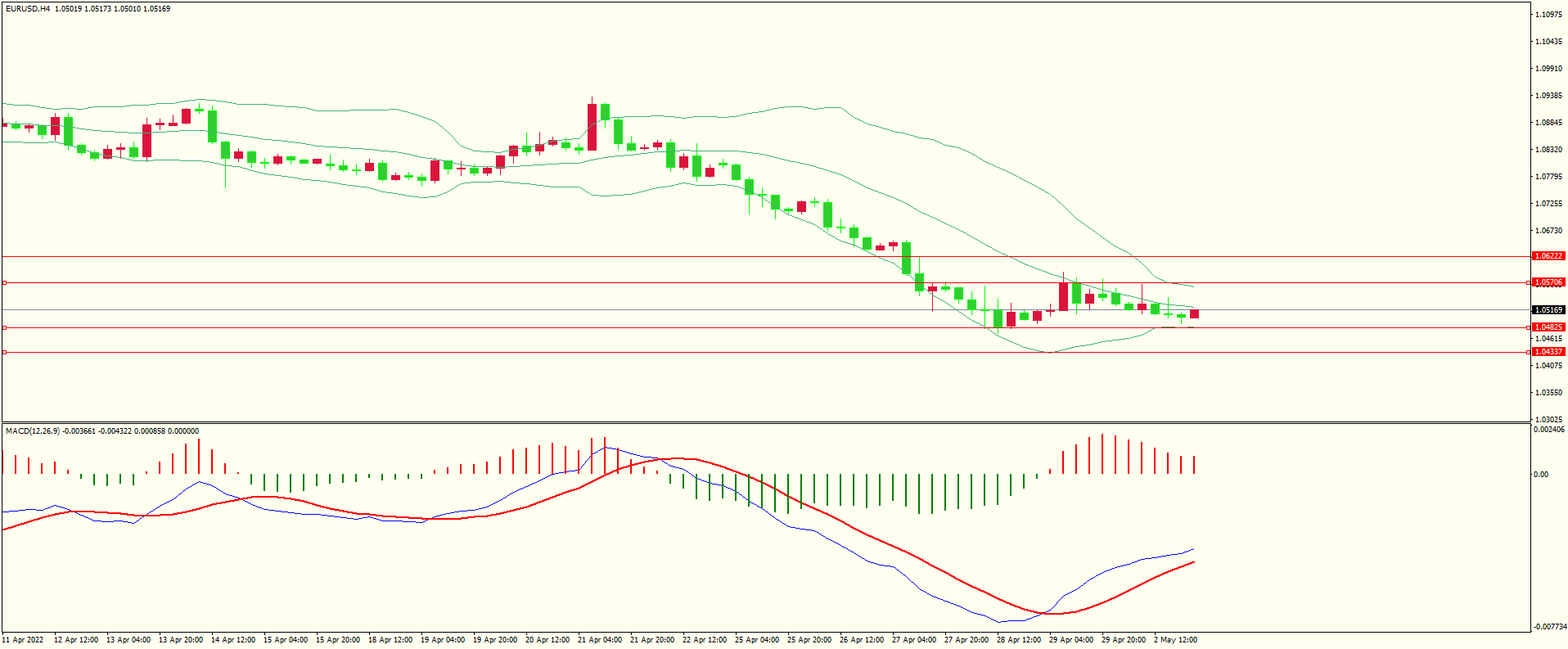
Task: Click the current price 1.05169 black label
Action: pos(1548,310)
